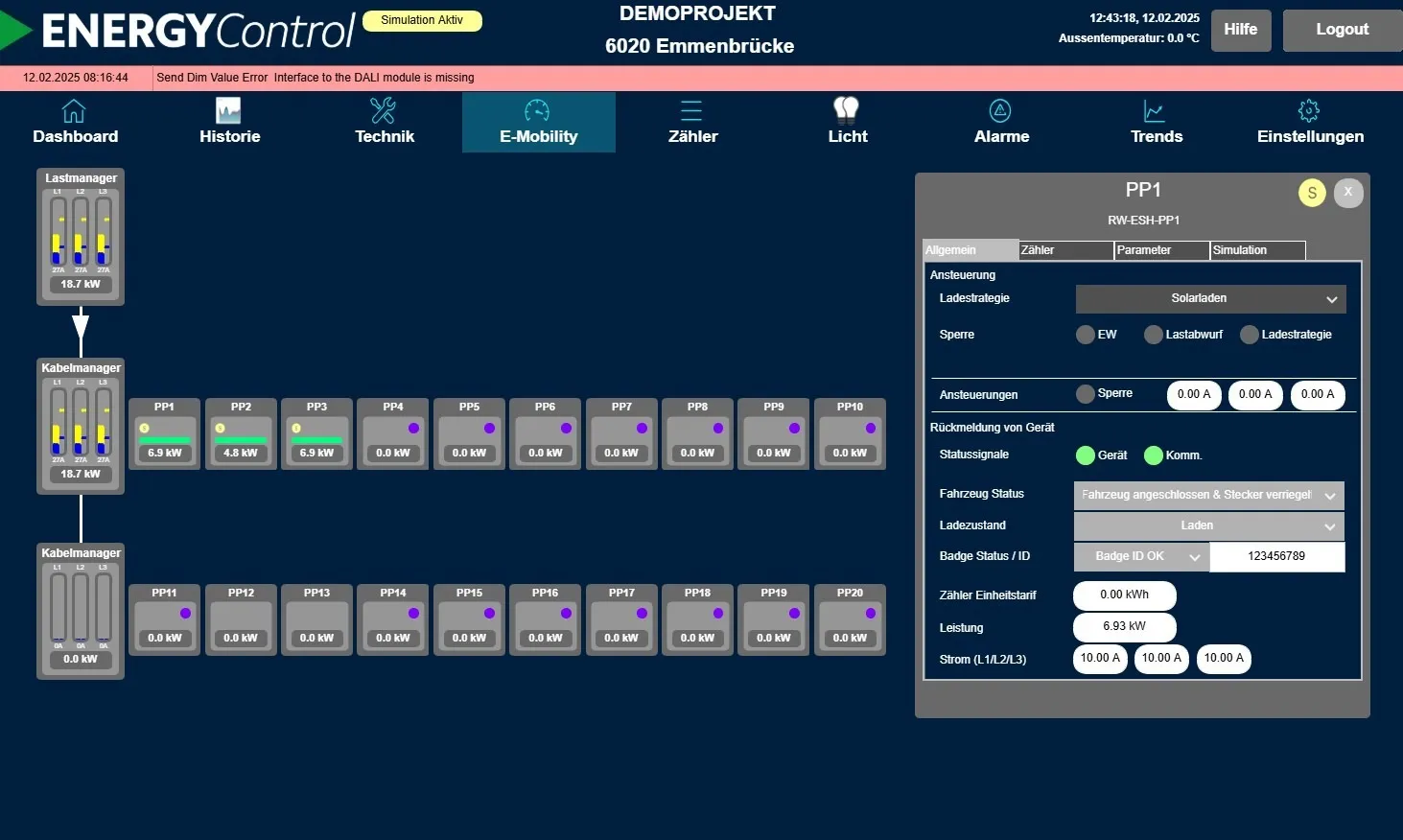The image size is (1403, 840).
Task: Switch to the Parameter tab
Action: coord(1162,250)
